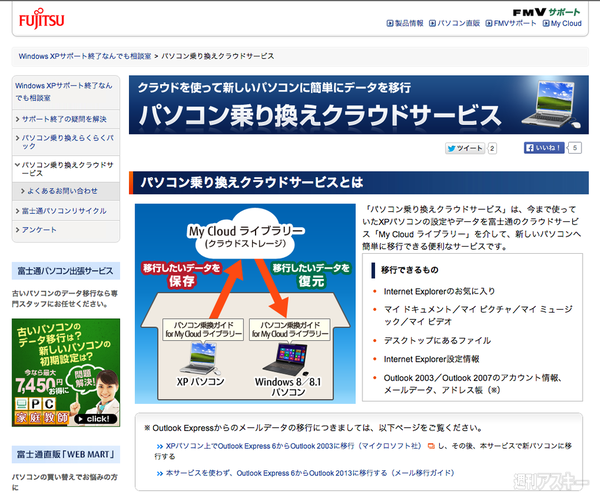Open FMVサポート header link

(x=515, y=23)
